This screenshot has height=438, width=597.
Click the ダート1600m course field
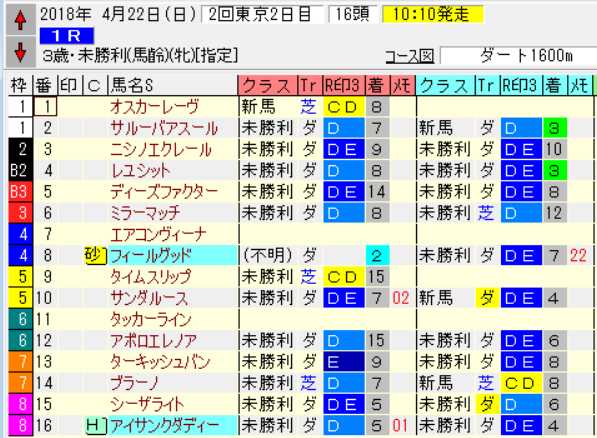[x=519, y=56]
